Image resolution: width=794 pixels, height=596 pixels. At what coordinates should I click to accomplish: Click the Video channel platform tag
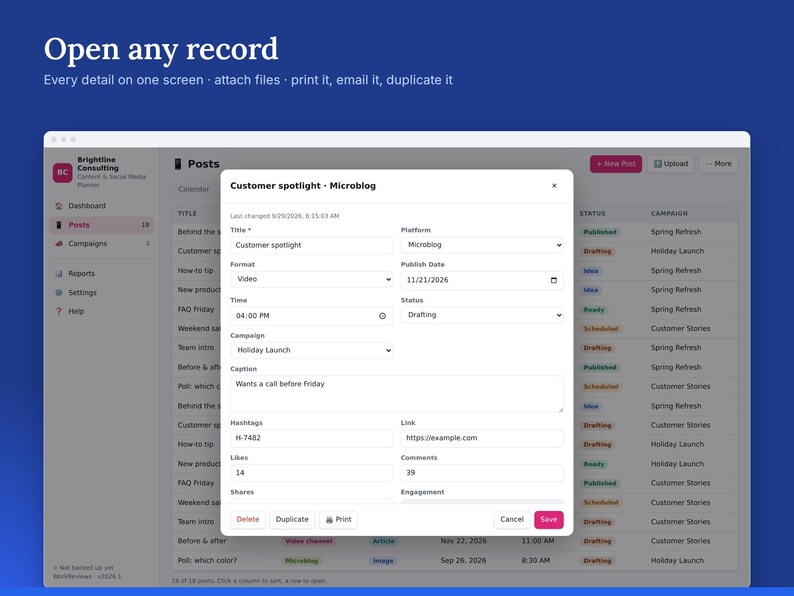pos(308,541)
